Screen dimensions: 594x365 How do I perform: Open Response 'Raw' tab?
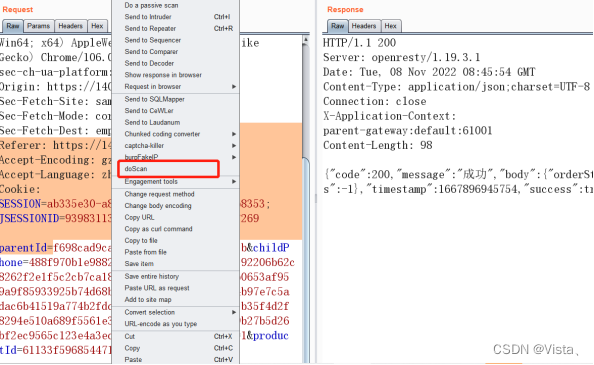click(338, 26)
